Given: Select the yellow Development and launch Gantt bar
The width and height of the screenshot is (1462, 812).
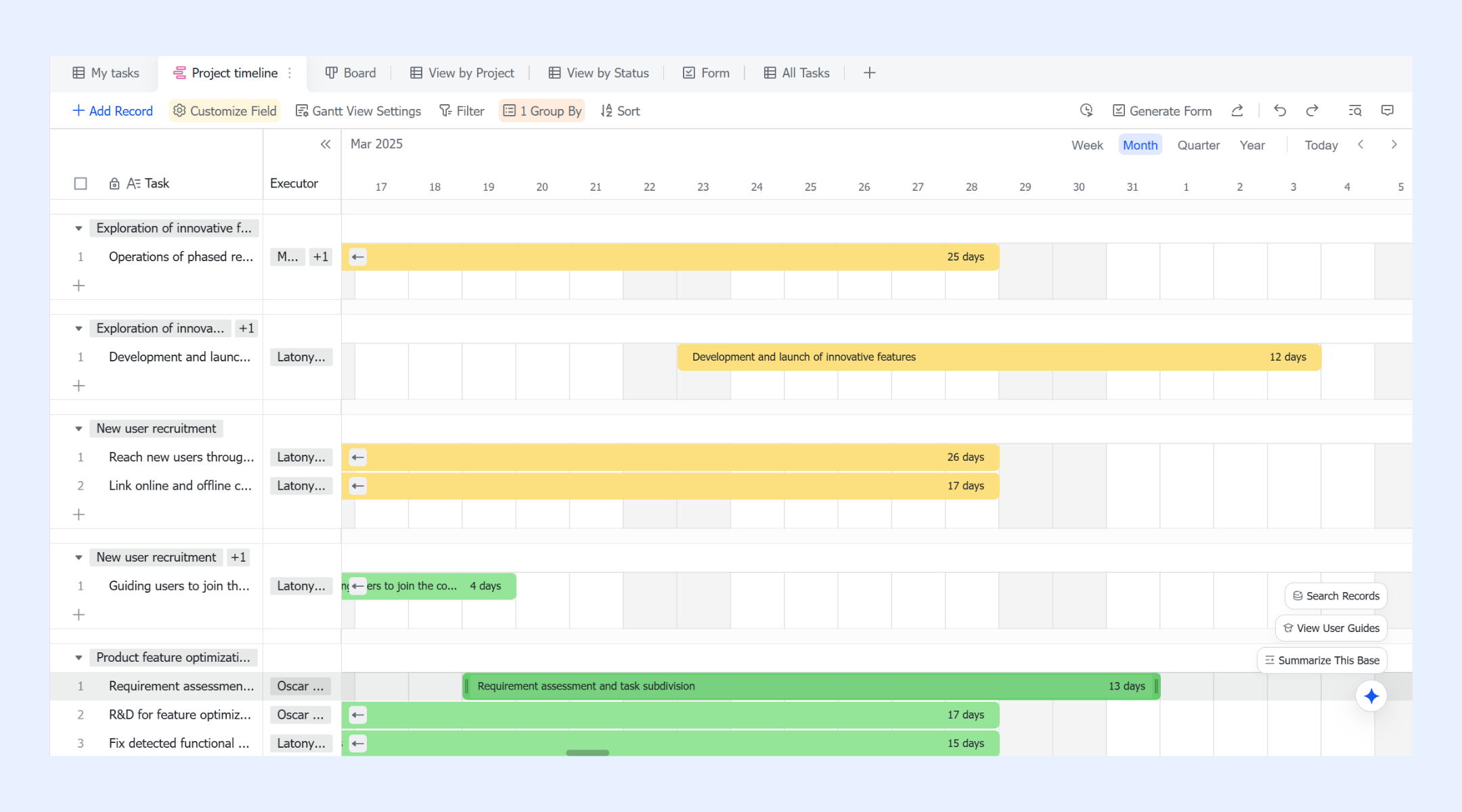Looking at the screenshot, I should (x=999, y=357).
